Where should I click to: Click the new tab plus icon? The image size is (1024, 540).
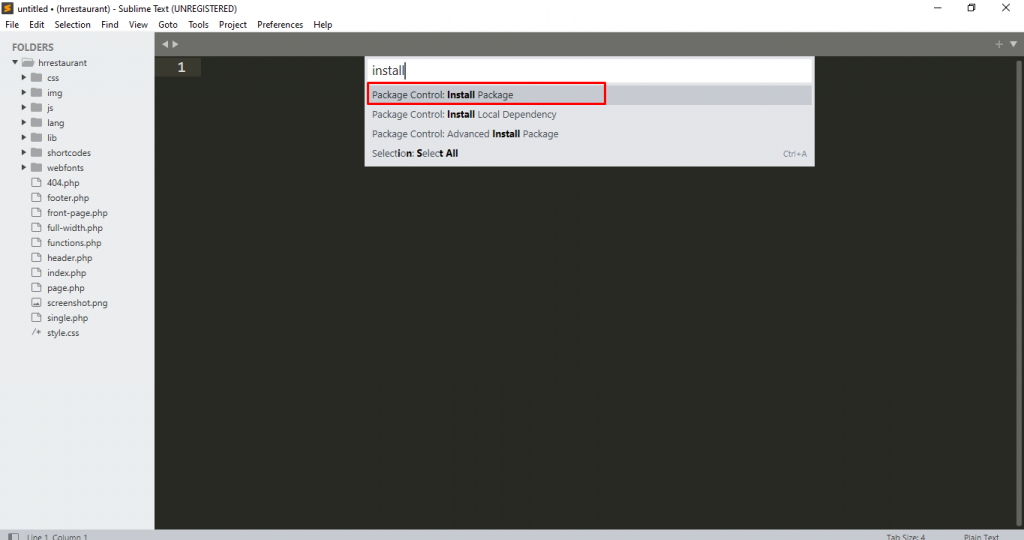coord(998,44)
